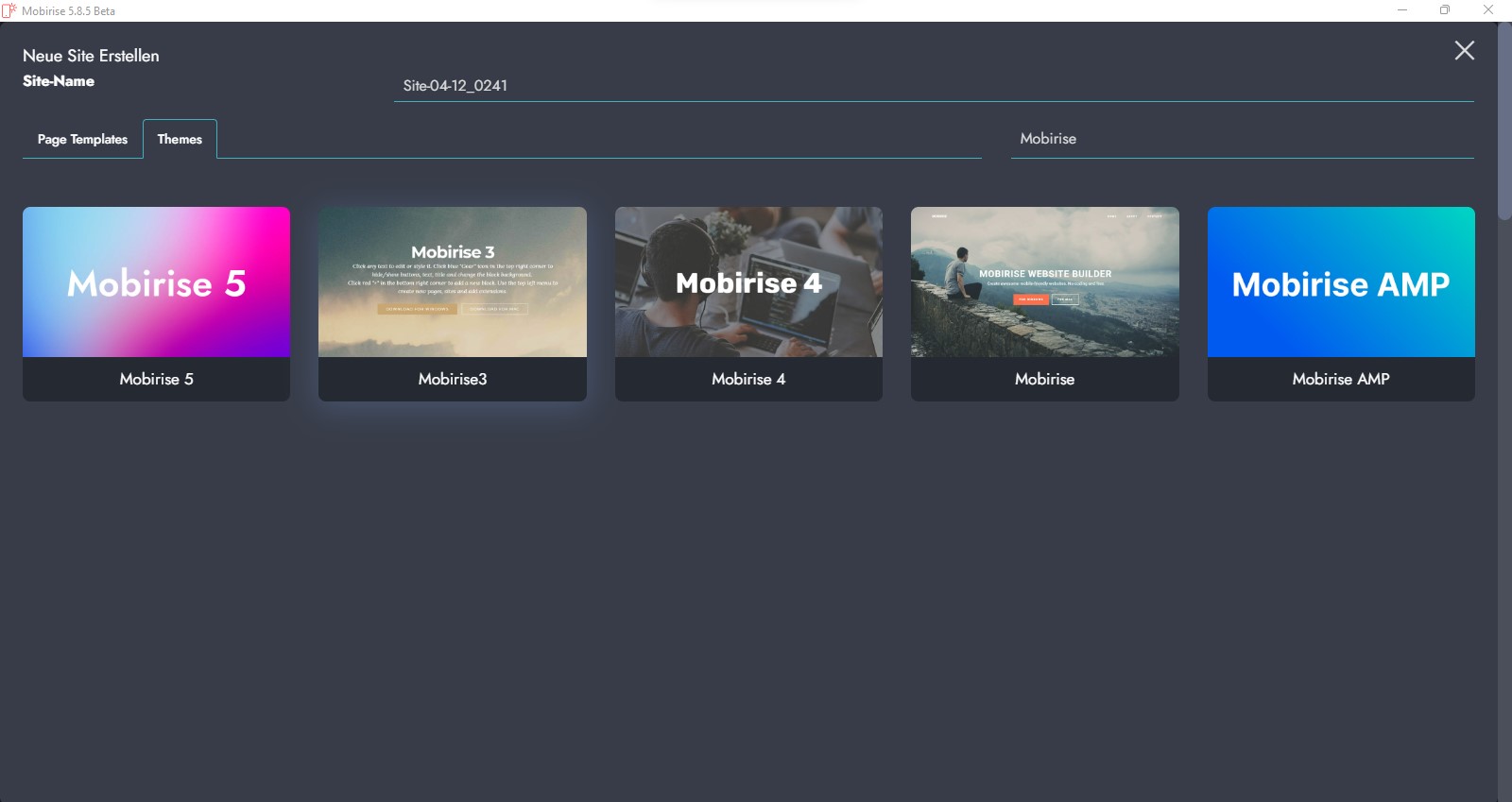
Task: Minimize the Mobirise window
Action: [1402, 10]
